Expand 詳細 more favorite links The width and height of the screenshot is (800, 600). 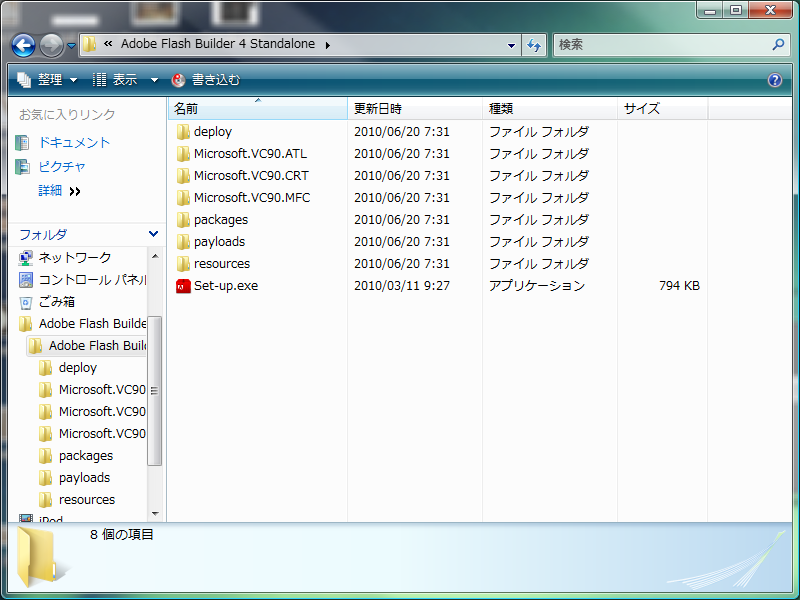59,191
